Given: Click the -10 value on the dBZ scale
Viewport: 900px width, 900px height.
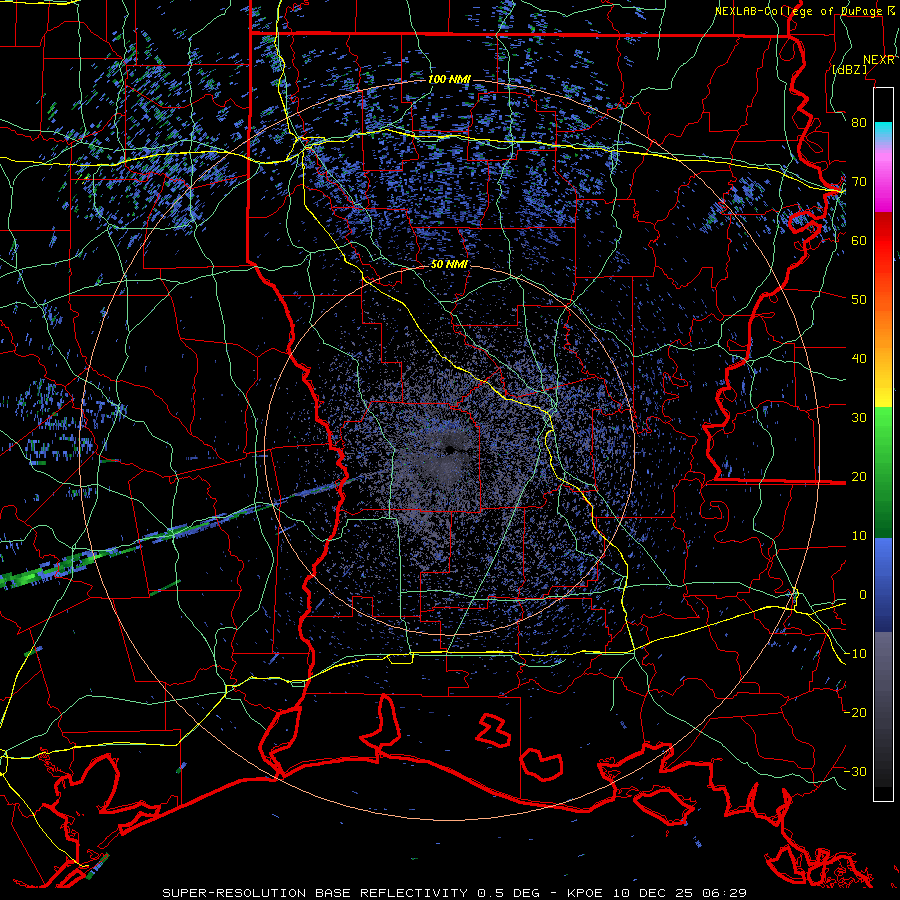Looking at the screenshot, I should point(855,653).
